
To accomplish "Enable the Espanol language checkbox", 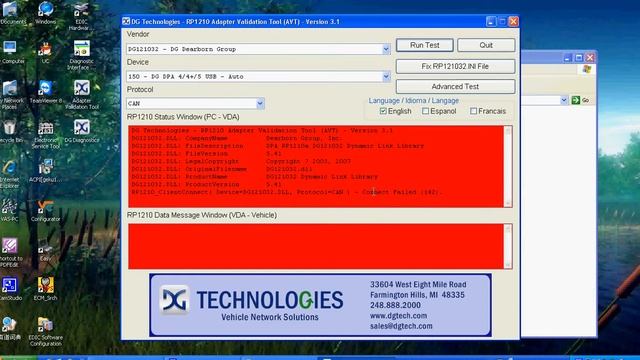I will click(425, 111).
